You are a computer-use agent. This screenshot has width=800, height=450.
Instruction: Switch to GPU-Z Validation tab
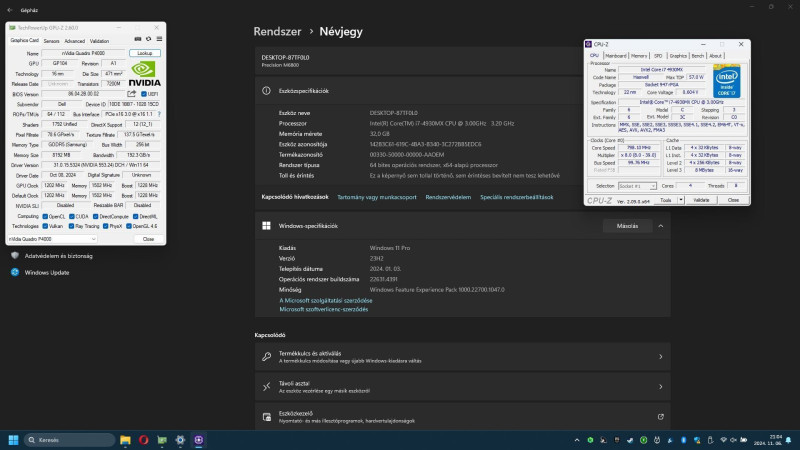(x=99, y=41)
